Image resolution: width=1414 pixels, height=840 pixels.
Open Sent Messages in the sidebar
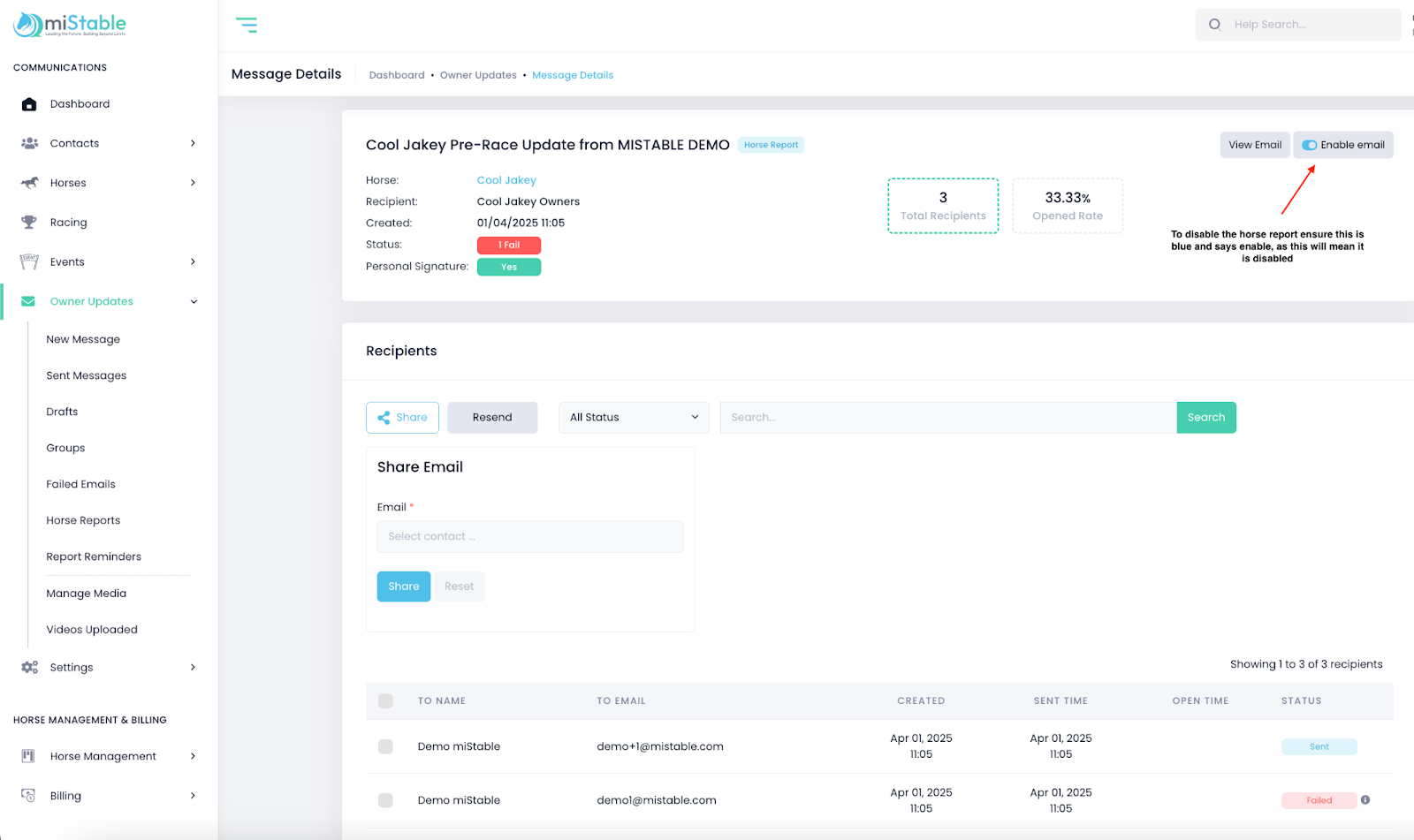(87, 375)
